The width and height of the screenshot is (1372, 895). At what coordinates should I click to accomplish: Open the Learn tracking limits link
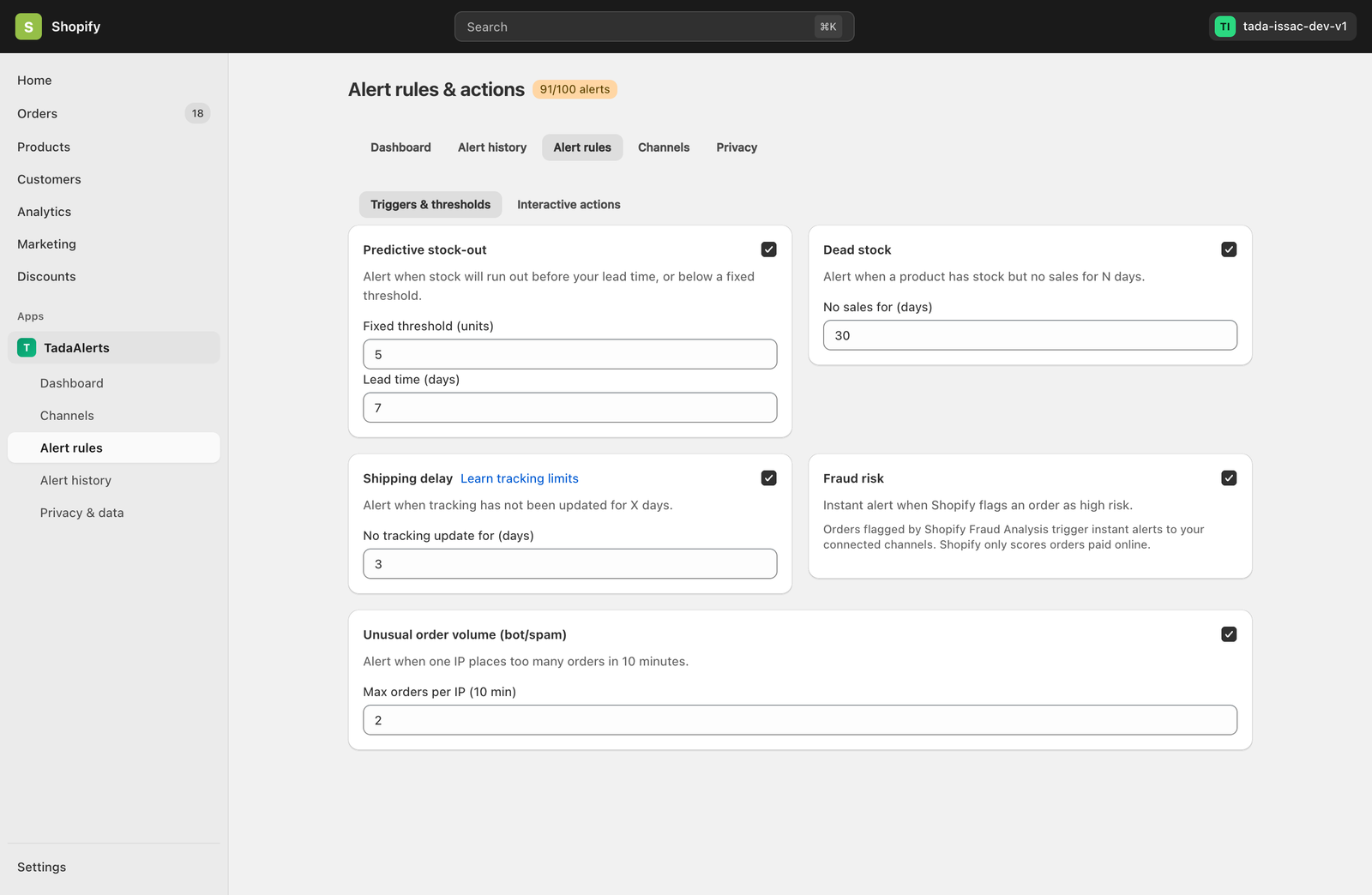[x=520, y=478]
